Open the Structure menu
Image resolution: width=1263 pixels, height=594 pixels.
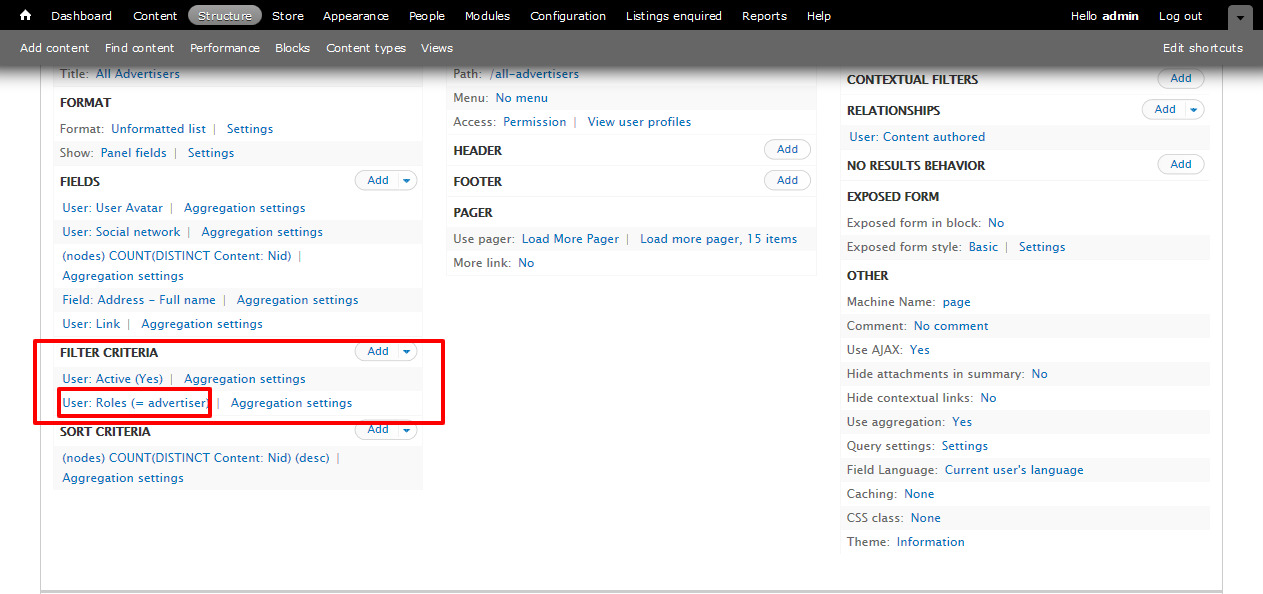224,16
